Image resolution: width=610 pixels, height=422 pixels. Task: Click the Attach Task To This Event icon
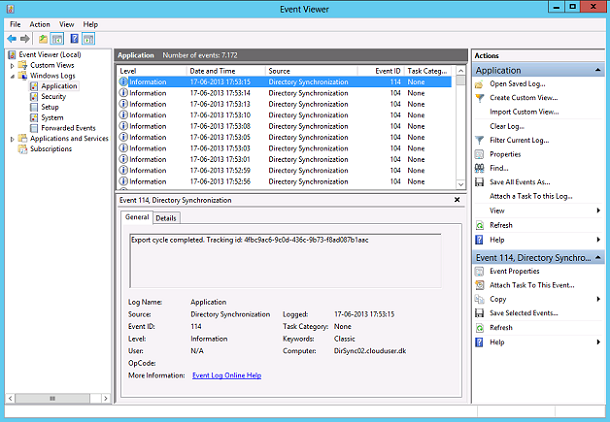pyautogui.click(x=479, y=285)
